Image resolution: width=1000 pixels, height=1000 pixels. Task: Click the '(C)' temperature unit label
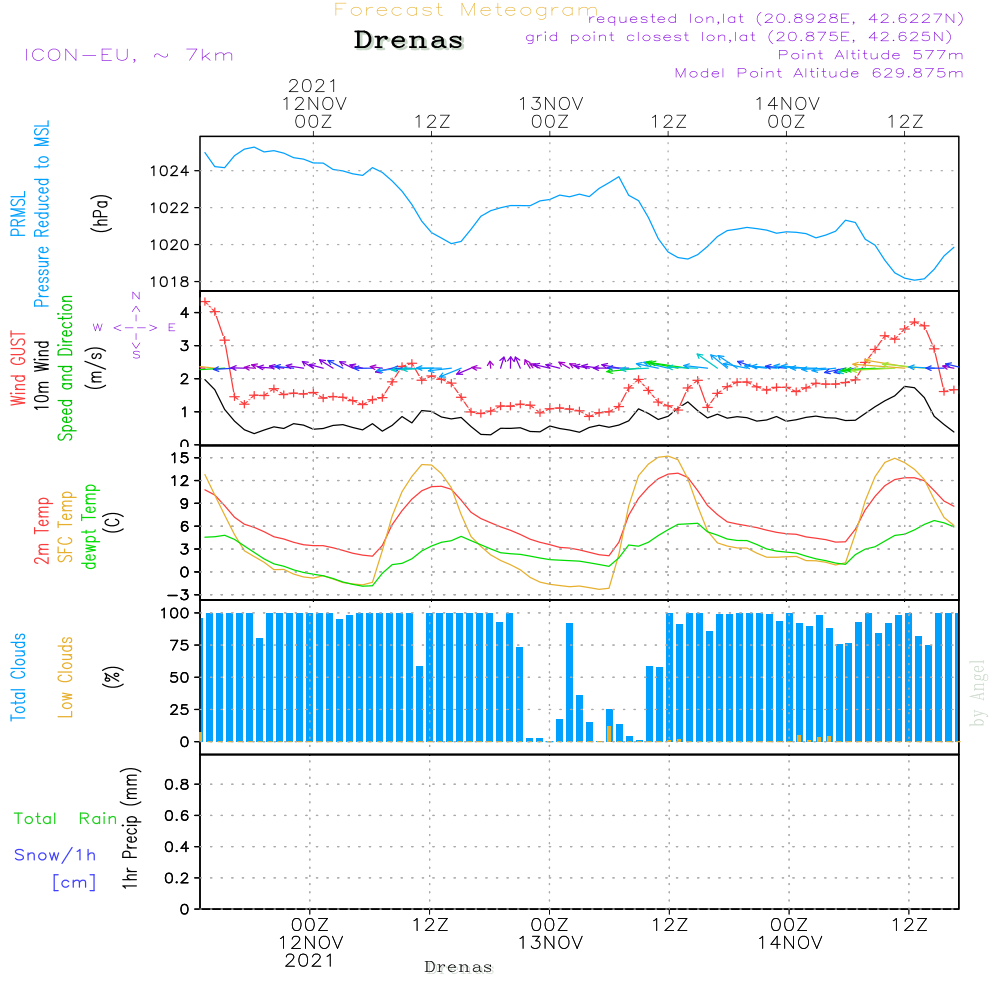click(113, 522)
